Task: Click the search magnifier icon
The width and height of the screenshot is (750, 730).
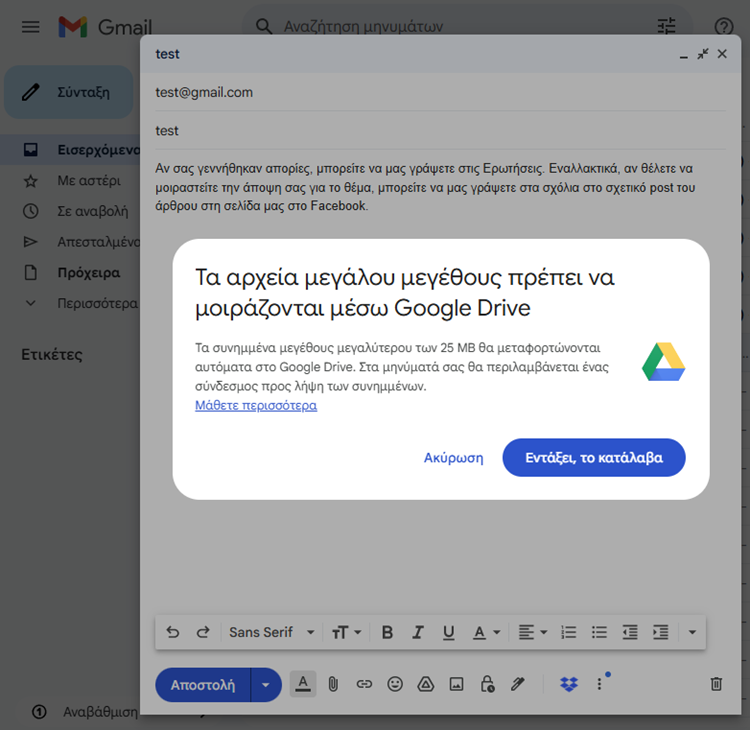Action: 264,26
